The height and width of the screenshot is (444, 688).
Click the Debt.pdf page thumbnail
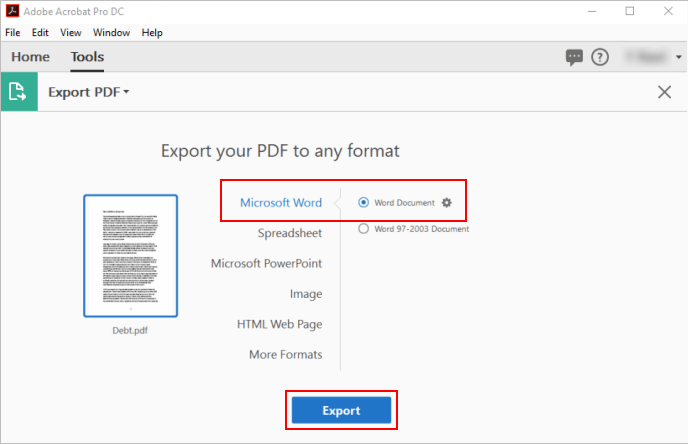(x=131, y=256)
